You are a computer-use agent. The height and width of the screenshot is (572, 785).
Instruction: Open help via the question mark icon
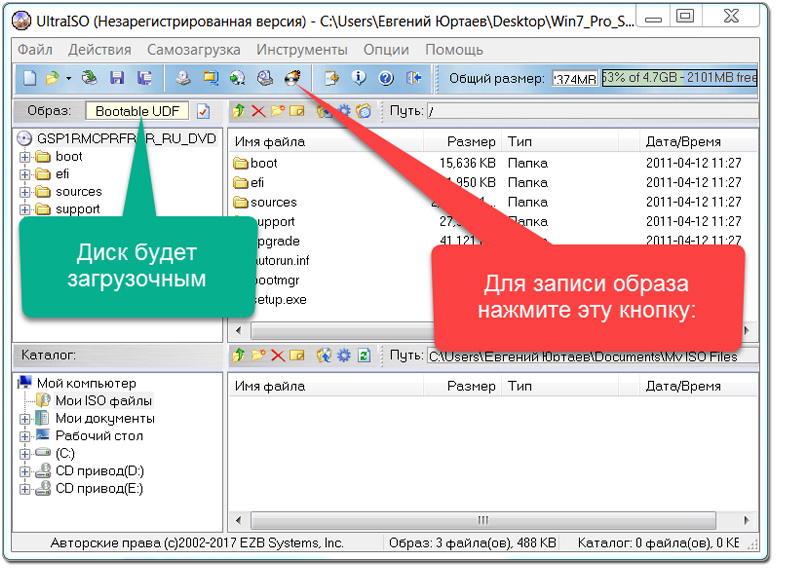386,79
